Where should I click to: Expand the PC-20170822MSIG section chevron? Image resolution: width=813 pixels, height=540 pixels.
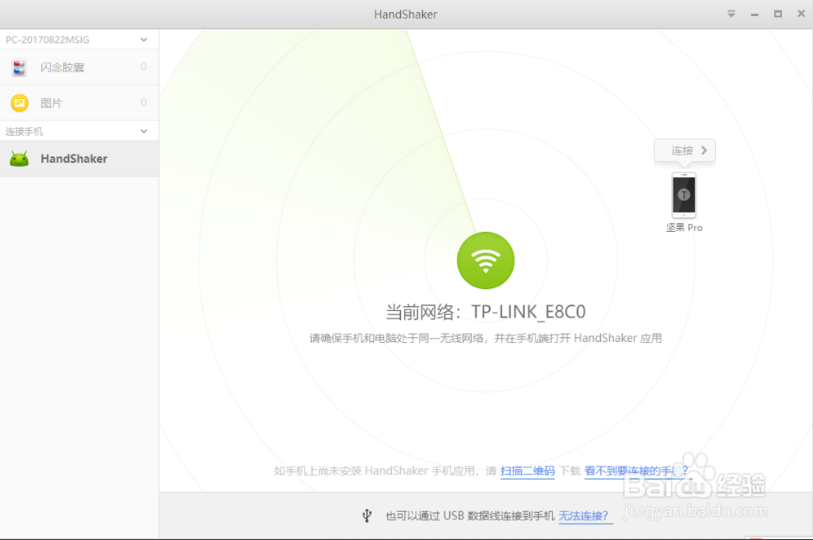[x=144, y=40]
